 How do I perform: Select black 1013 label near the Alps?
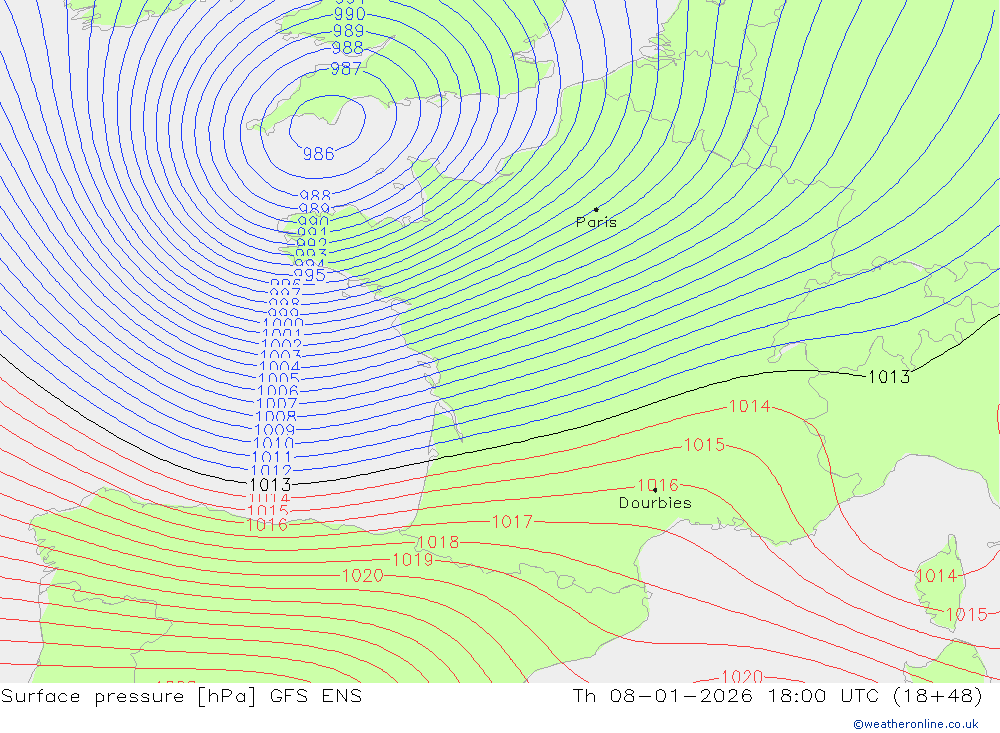pyautogui.click(x=889, y=377)
